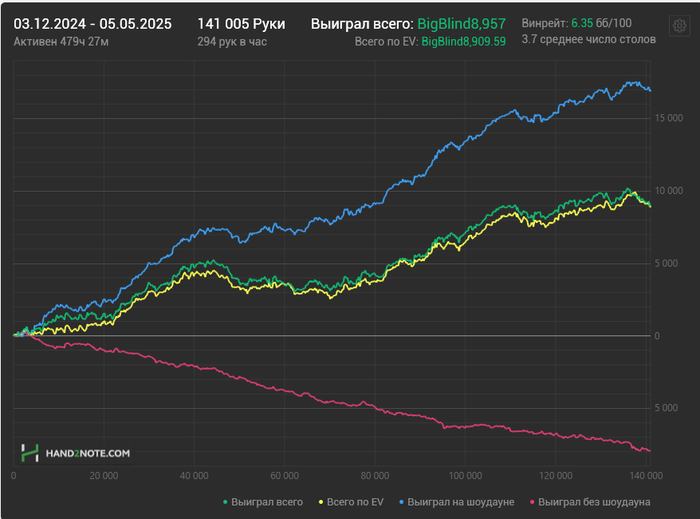Click the 40 000 x-axis label
This screenshot has height=519, width=700.
point(194,476)
